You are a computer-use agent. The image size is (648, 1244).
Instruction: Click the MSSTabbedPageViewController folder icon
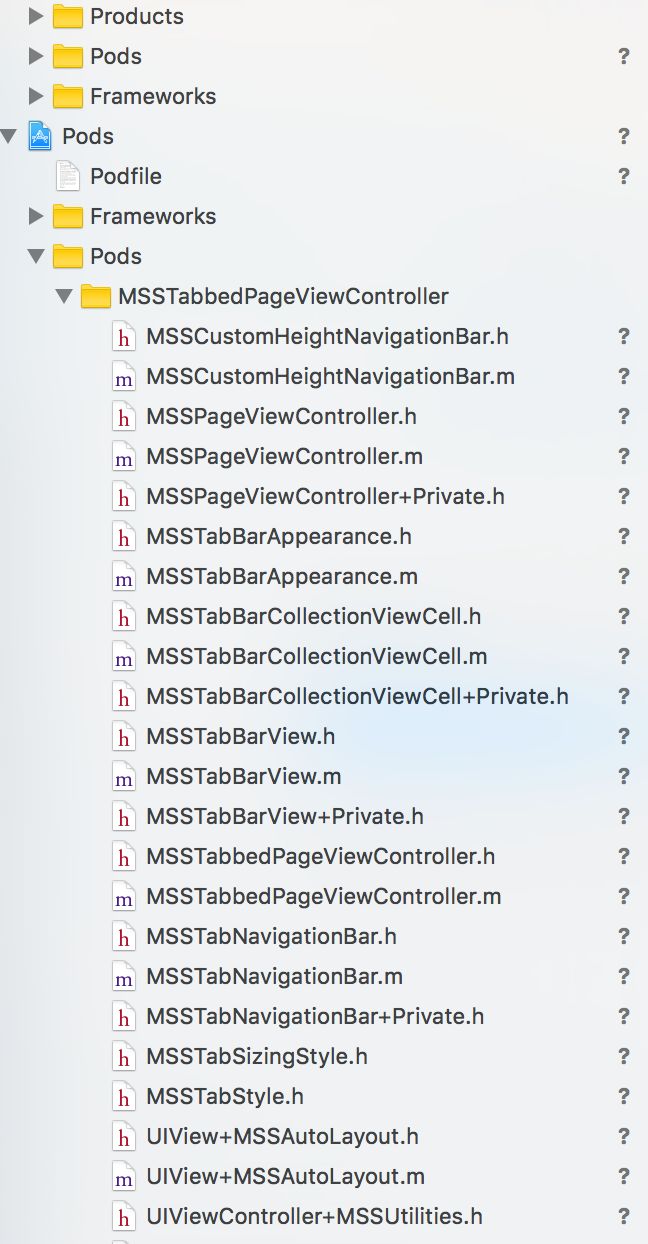[95, 296]
